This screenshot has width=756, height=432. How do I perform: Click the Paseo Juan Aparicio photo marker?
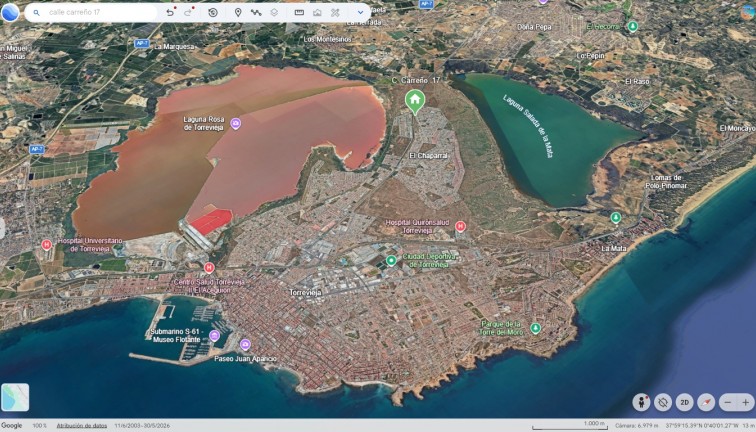[245, 345]
